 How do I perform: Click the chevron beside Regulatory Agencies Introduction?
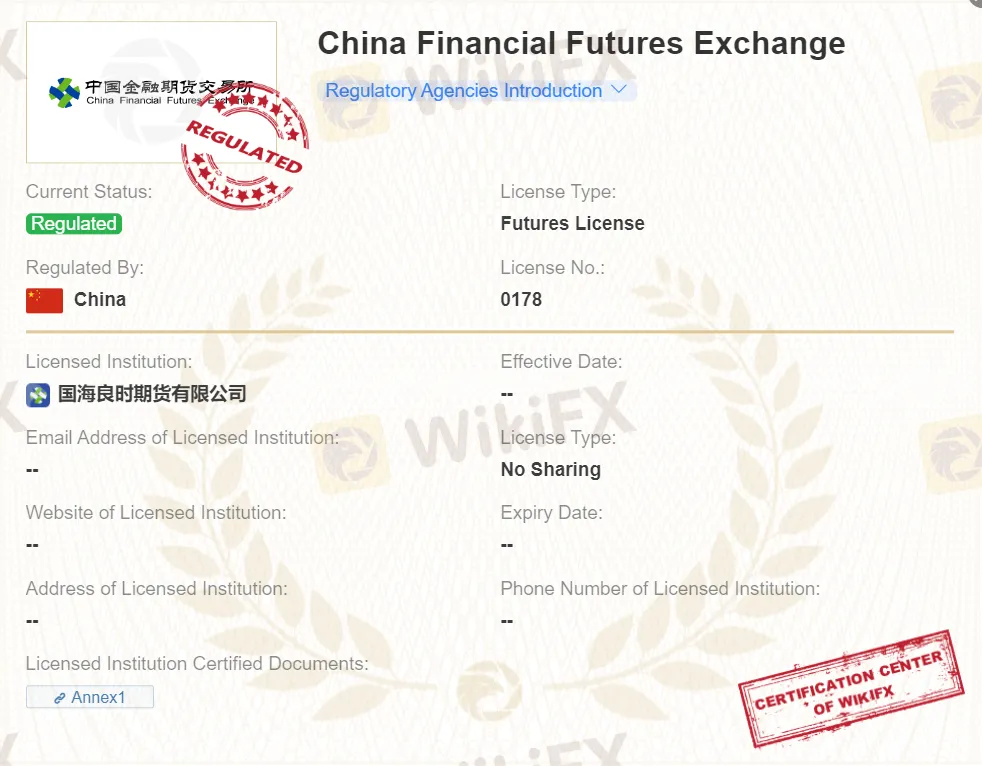click(x=618, y=90)
